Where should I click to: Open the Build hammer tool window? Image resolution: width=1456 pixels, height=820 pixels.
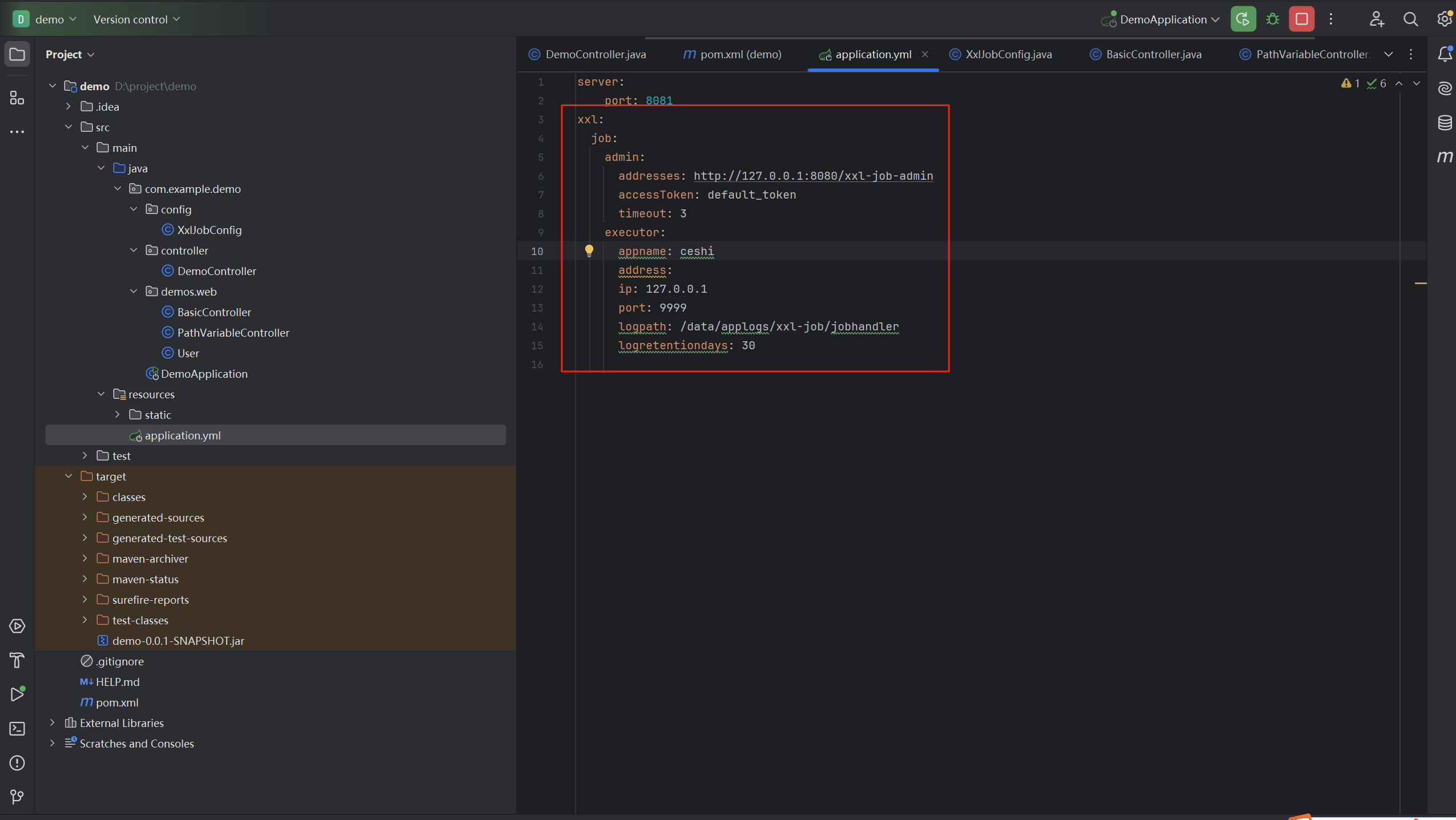[17, 660]
